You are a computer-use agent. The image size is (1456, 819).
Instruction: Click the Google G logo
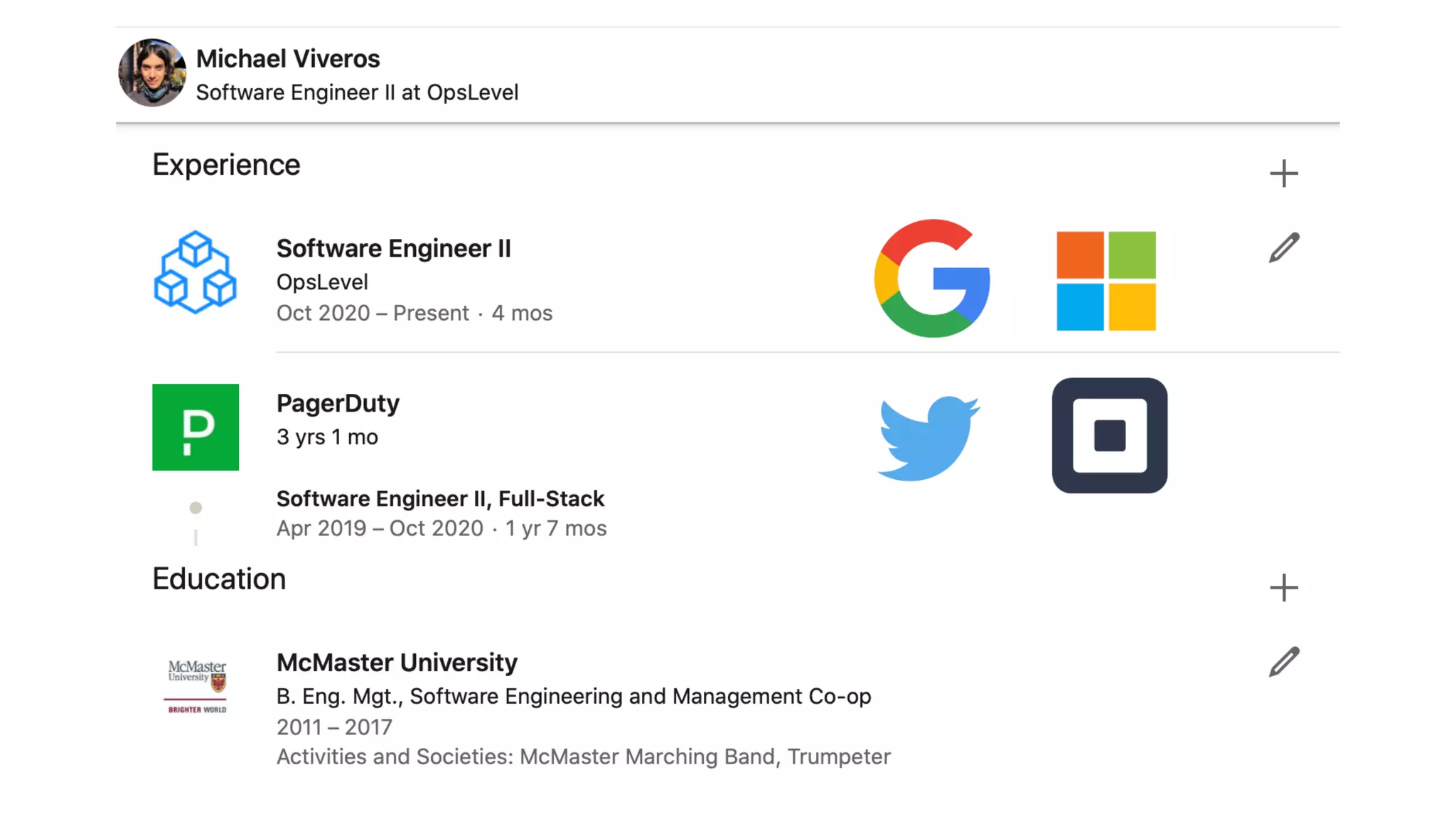pyautogui.click(x=932, y=278)
